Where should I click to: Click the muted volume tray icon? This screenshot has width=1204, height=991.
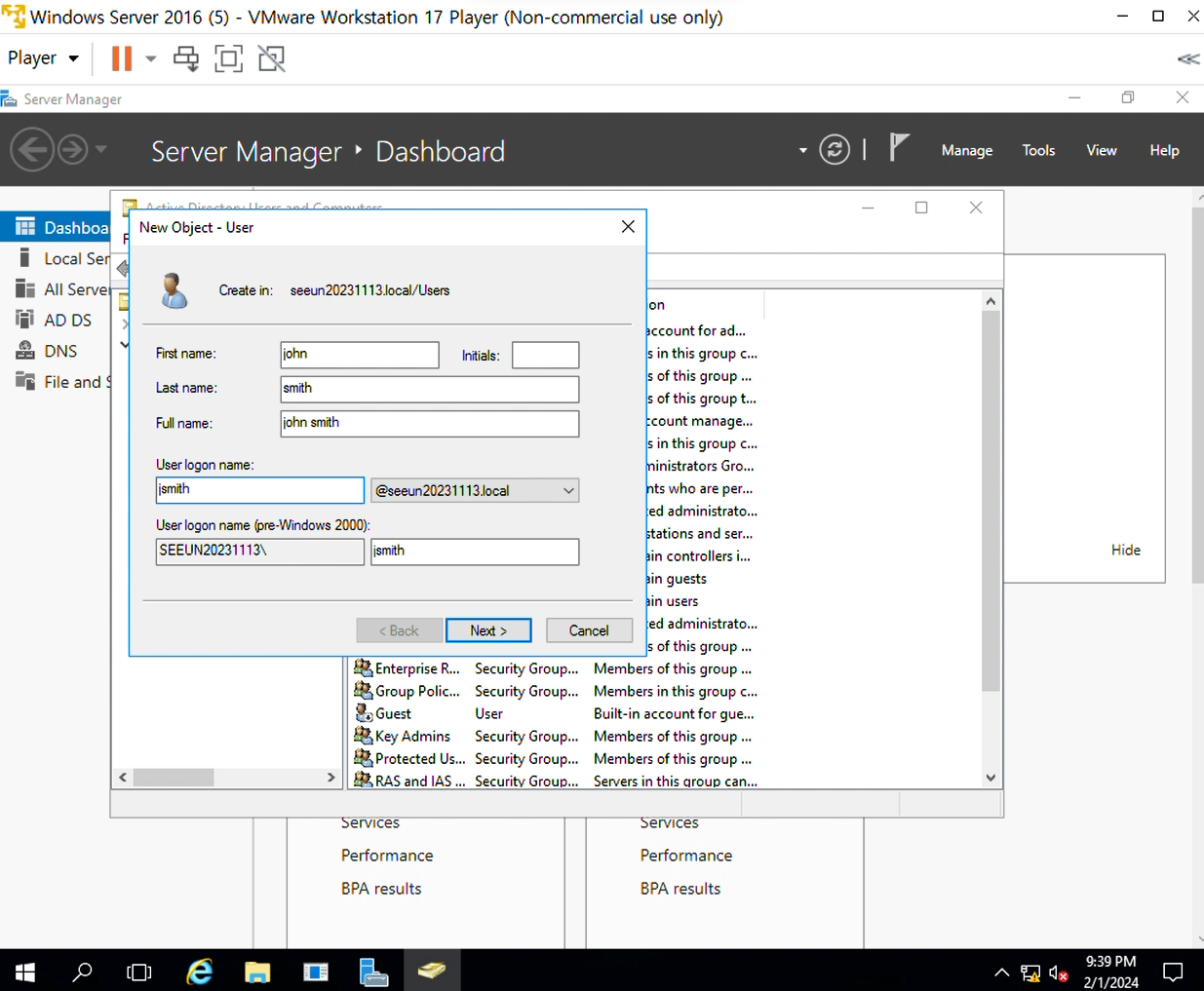[1059, 972]
